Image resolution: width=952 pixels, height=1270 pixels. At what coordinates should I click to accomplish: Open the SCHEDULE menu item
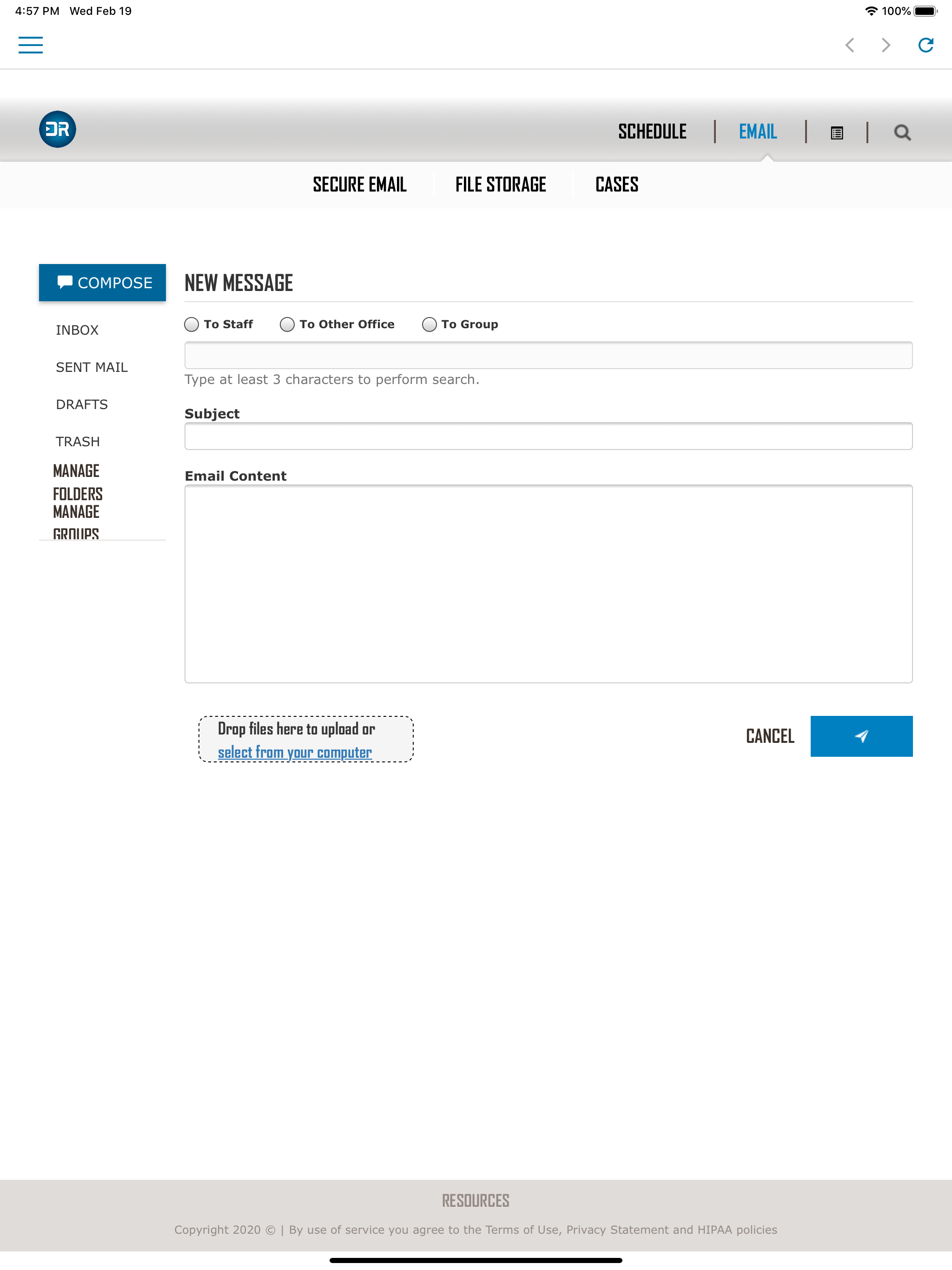pyautogui.click(x=652, y=132)
